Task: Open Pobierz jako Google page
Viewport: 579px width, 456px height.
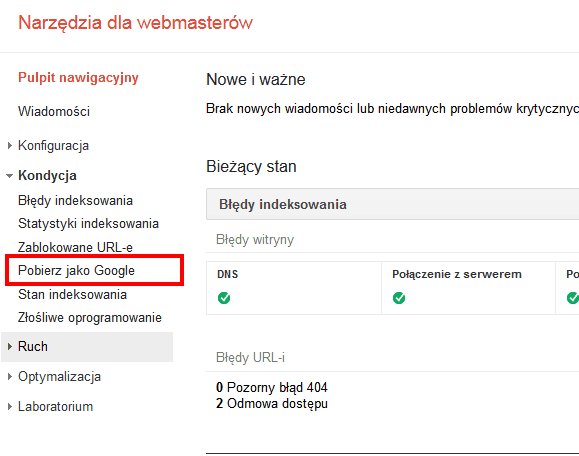Action: point(76,271)
